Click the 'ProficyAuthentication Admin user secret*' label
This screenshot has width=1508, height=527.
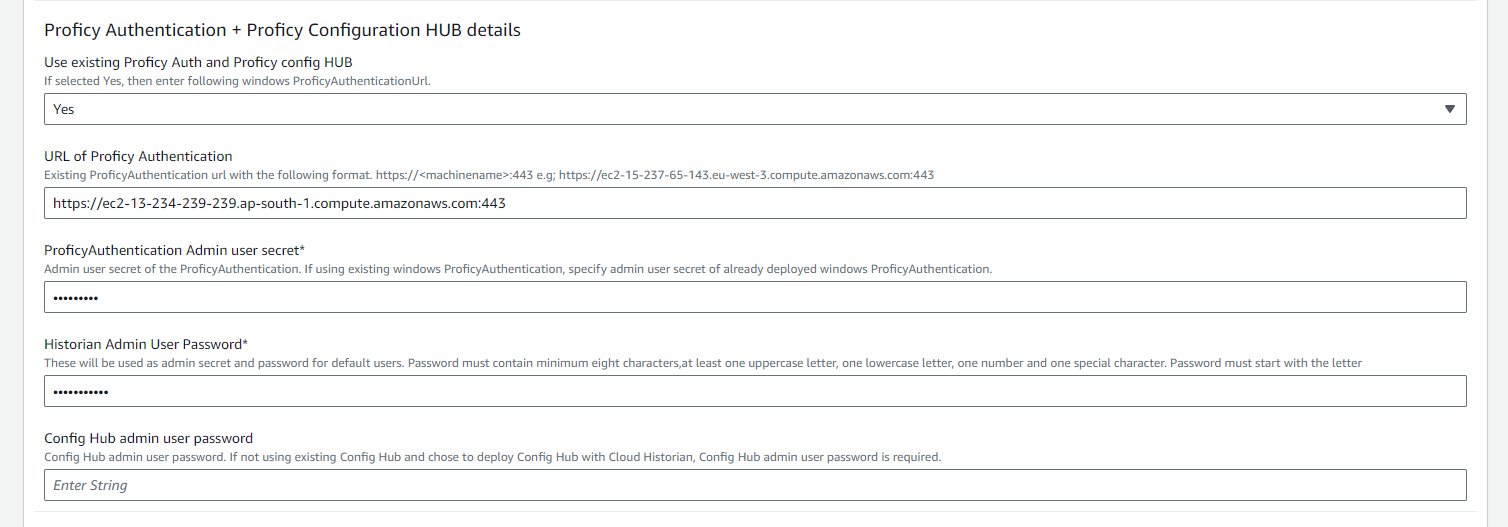174,250
